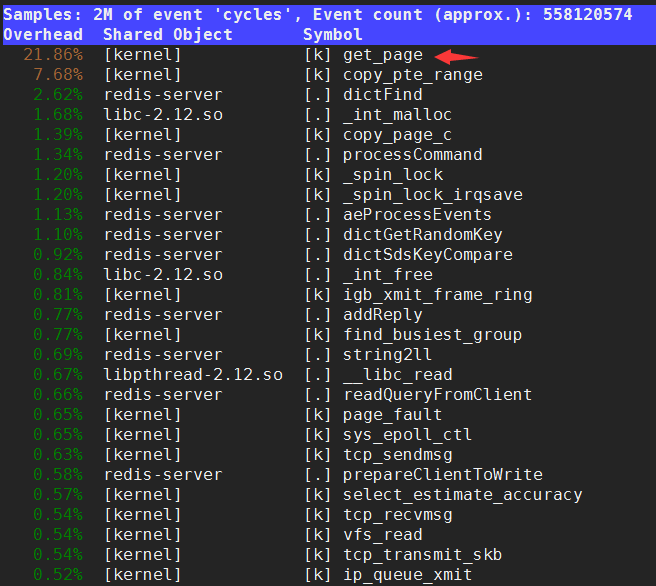Select the prepareClientToWrite entry
Viewport: 656px width, 586px height.
tap(442, 475)
